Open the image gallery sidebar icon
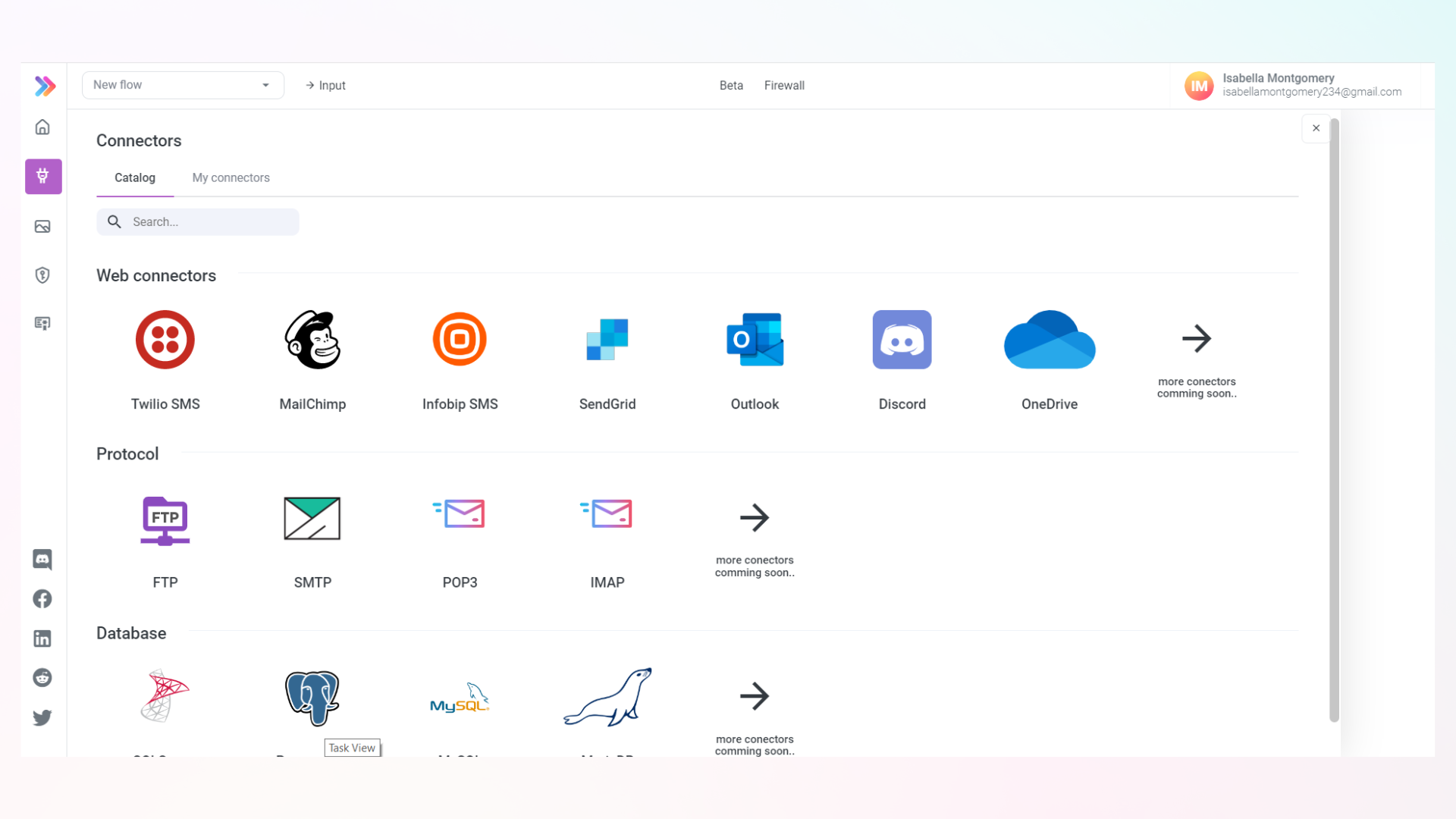1456x819 pixels. pos(42,227)
